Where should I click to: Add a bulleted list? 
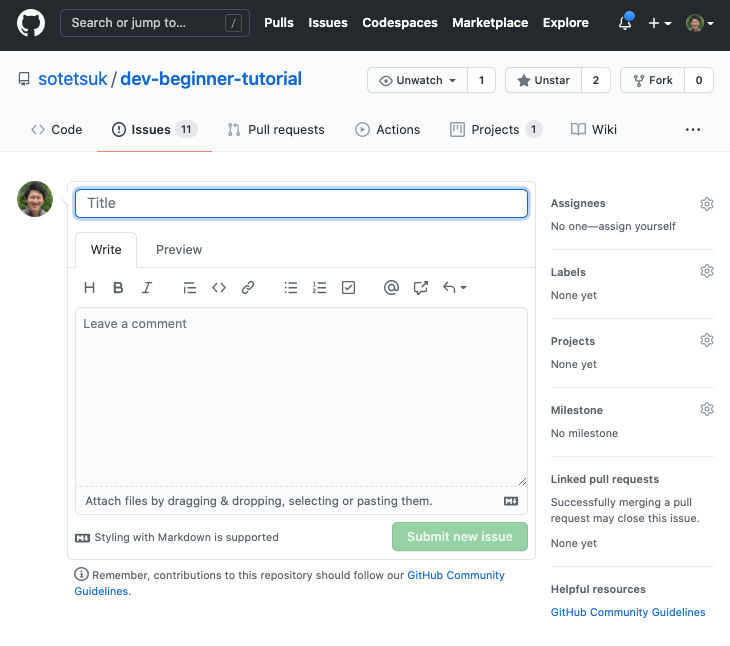tap(291, 288)
